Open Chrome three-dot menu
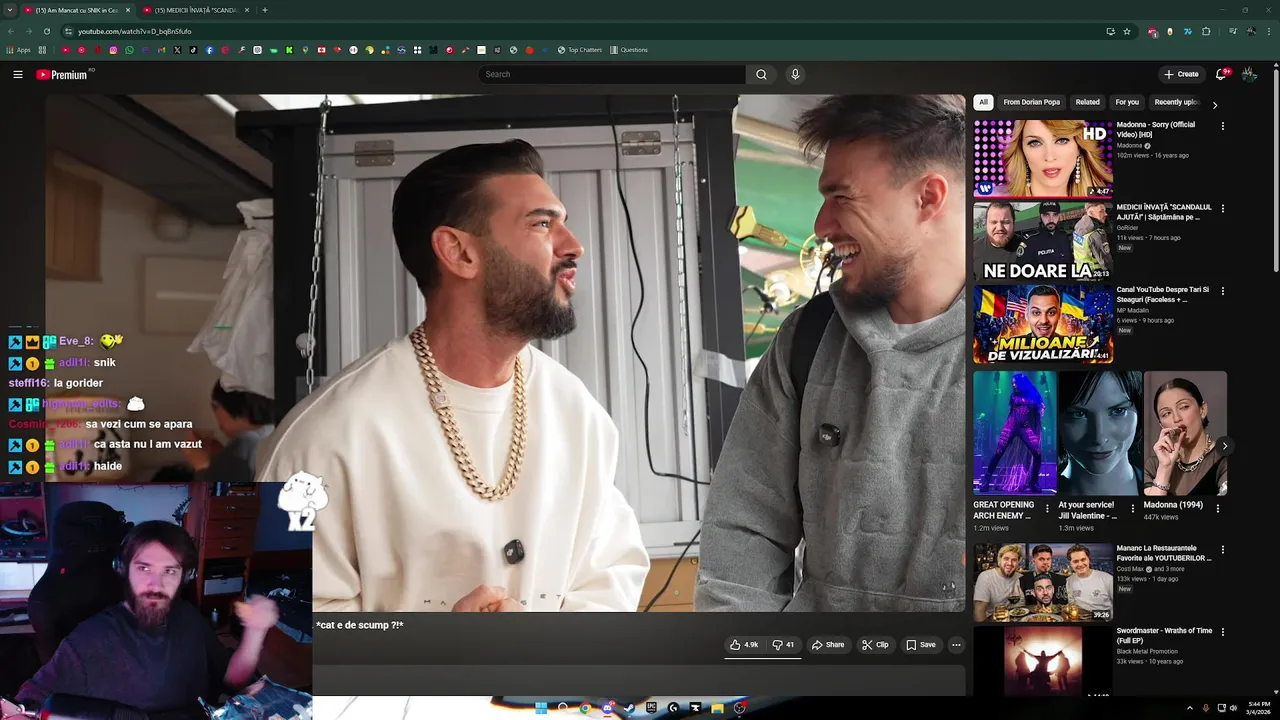Image resolution: width=1280 pixels, height=720 pixels. [1269, 31]
